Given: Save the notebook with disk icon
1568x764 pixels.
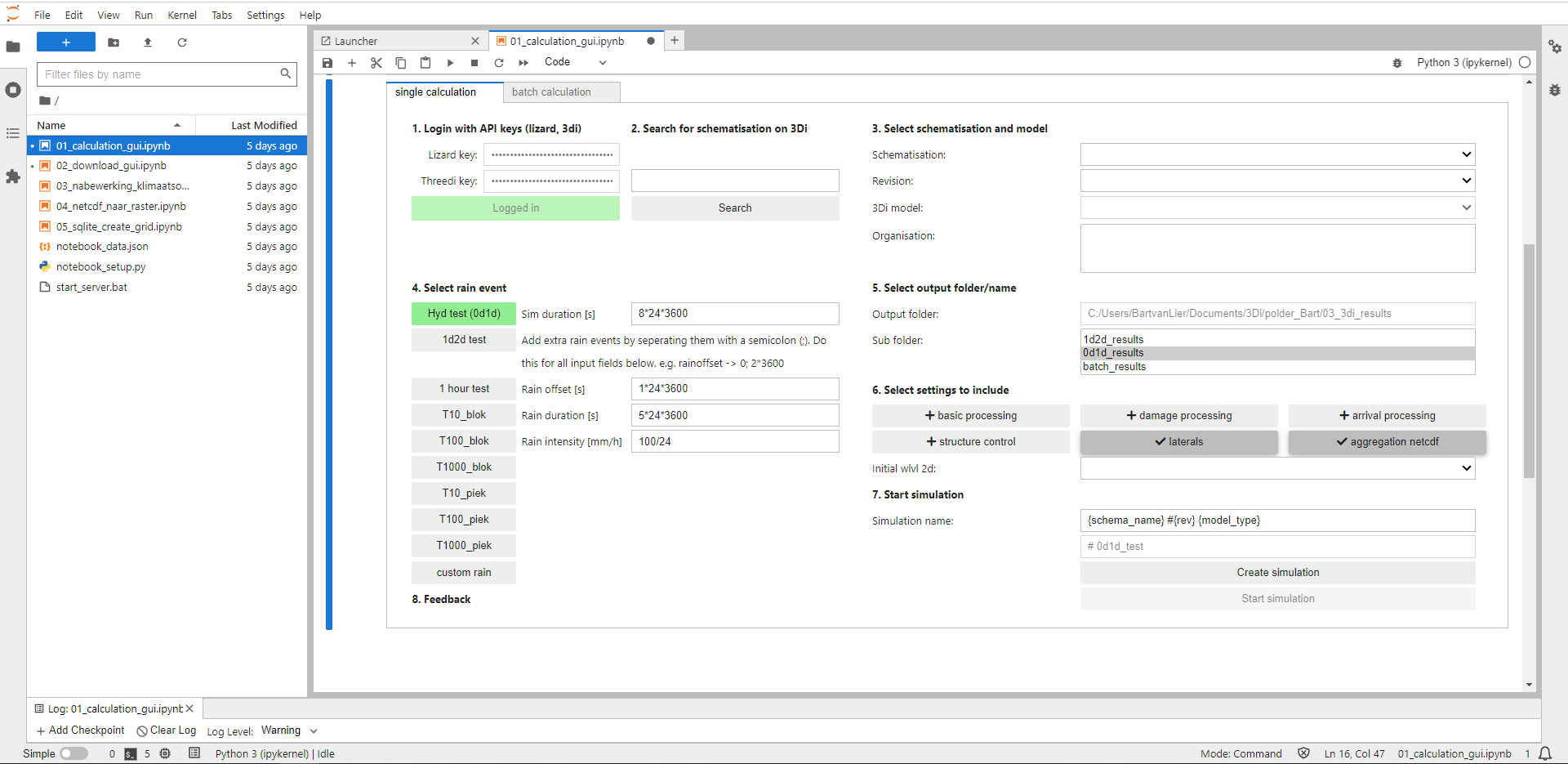Looking at the screenshot, I should click(327, 63).
